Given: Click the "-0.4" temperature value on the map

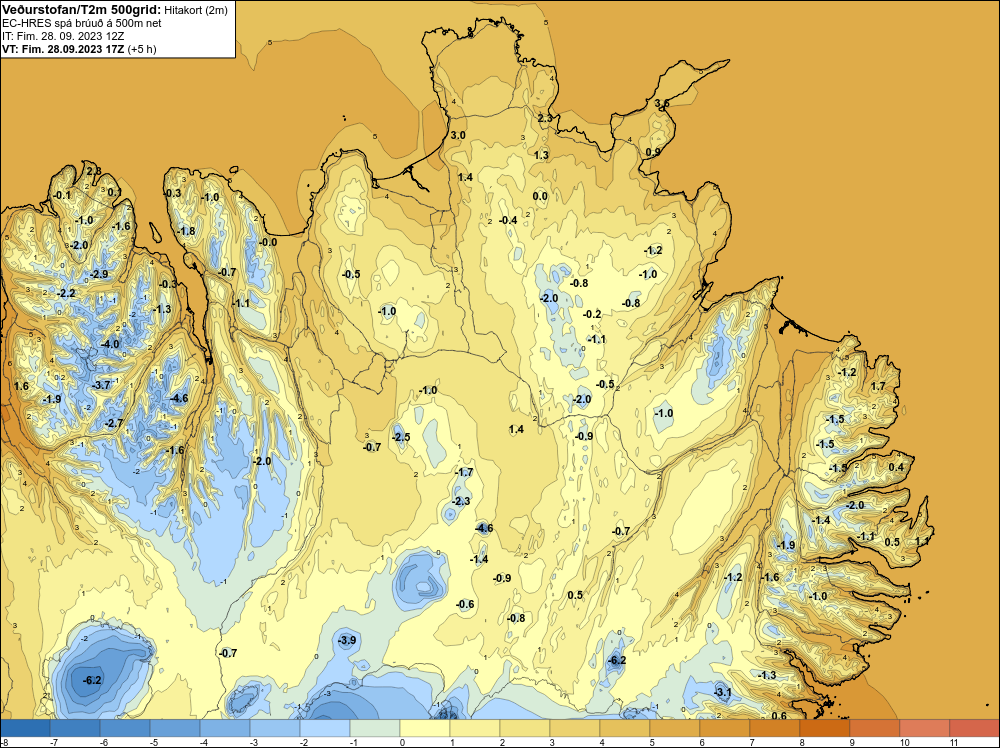Looking at the screenshot, I should tap(508, 220).
